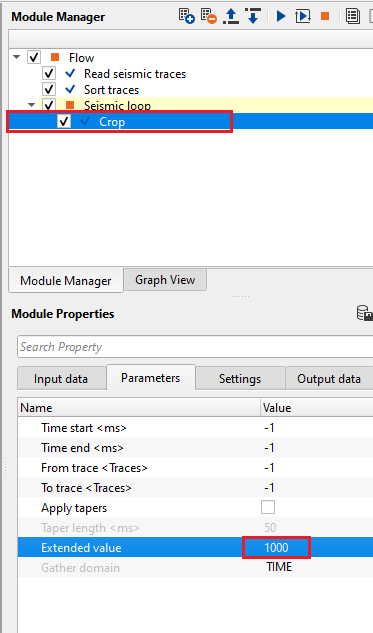Click the remove module icon
373x633 pixels.
click(209, 16)
